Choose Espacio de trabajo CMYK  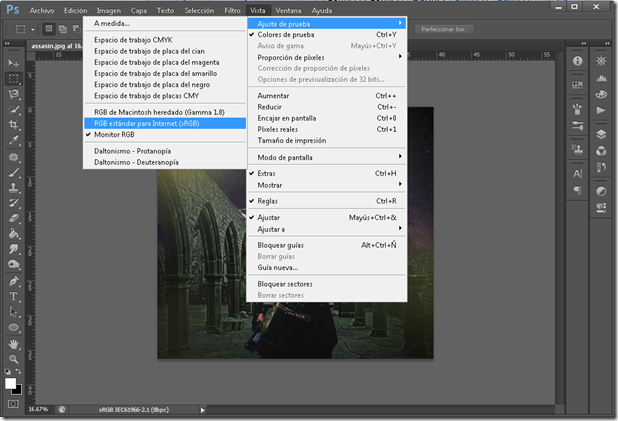[165, 40]
